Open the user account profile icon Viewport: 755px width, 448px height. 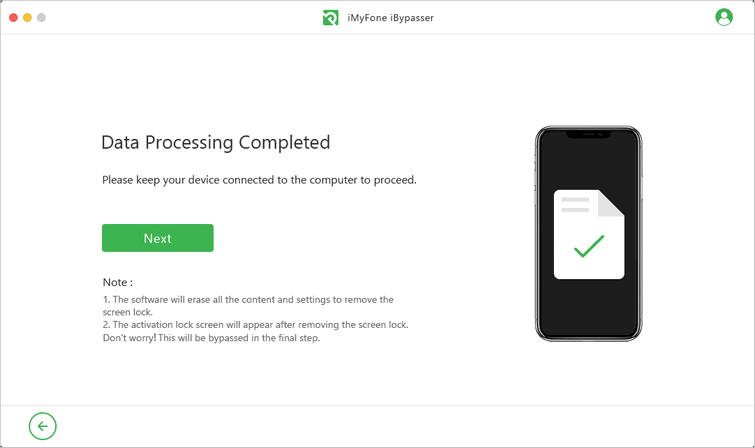click(724, 17)
